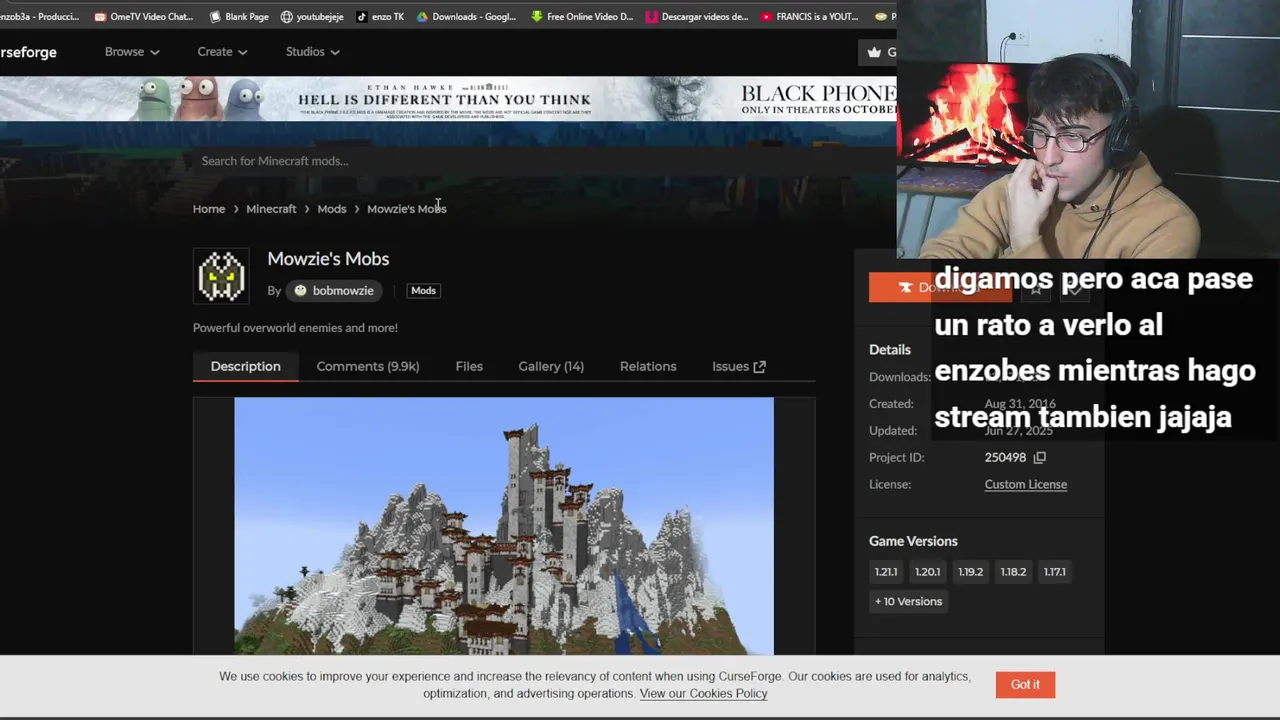Go to Minecraft breadcrumb
Image resolution: width=1280 pixels, height=720 pixels.
tap(271, 209)
